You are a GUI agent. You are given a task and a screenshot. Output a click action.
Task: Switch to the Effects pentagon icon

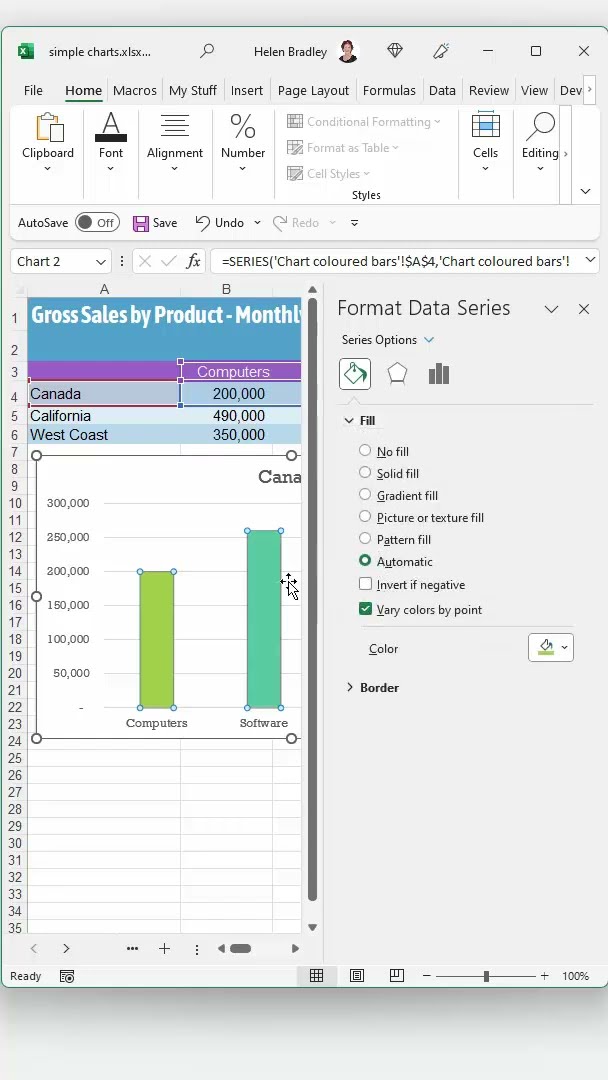(x=397, y=374)
